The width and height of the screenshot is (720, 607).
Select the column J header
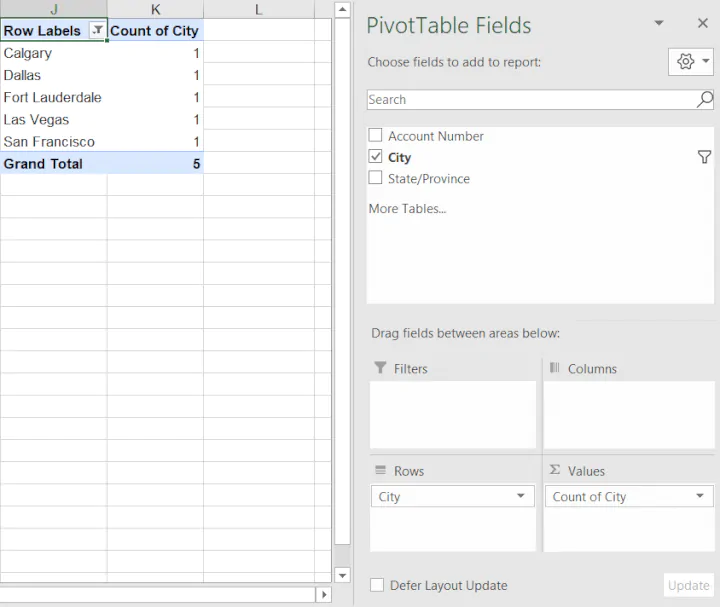[54, 9]
